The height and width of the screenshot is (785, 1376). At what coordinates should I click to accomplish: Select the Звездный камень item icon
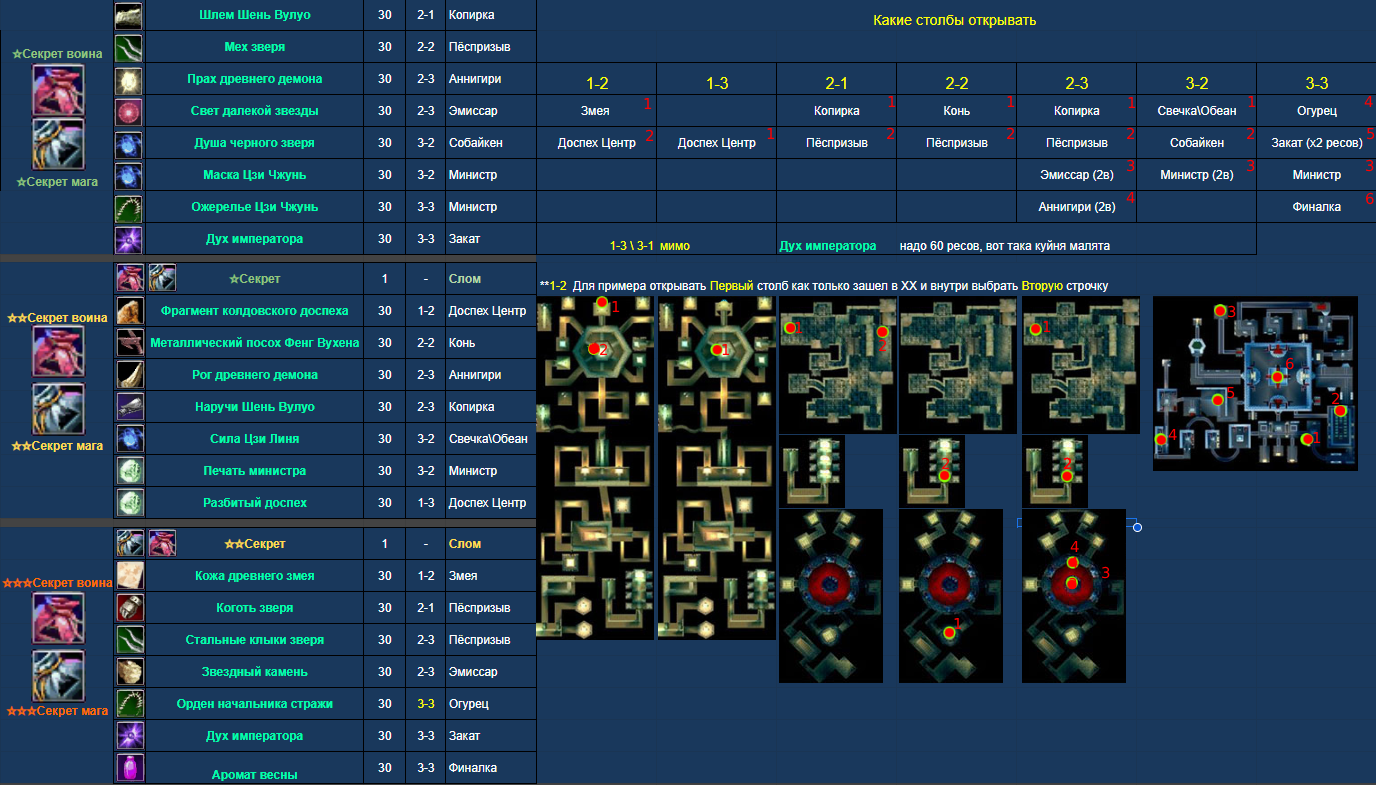(x=129, y=672)
